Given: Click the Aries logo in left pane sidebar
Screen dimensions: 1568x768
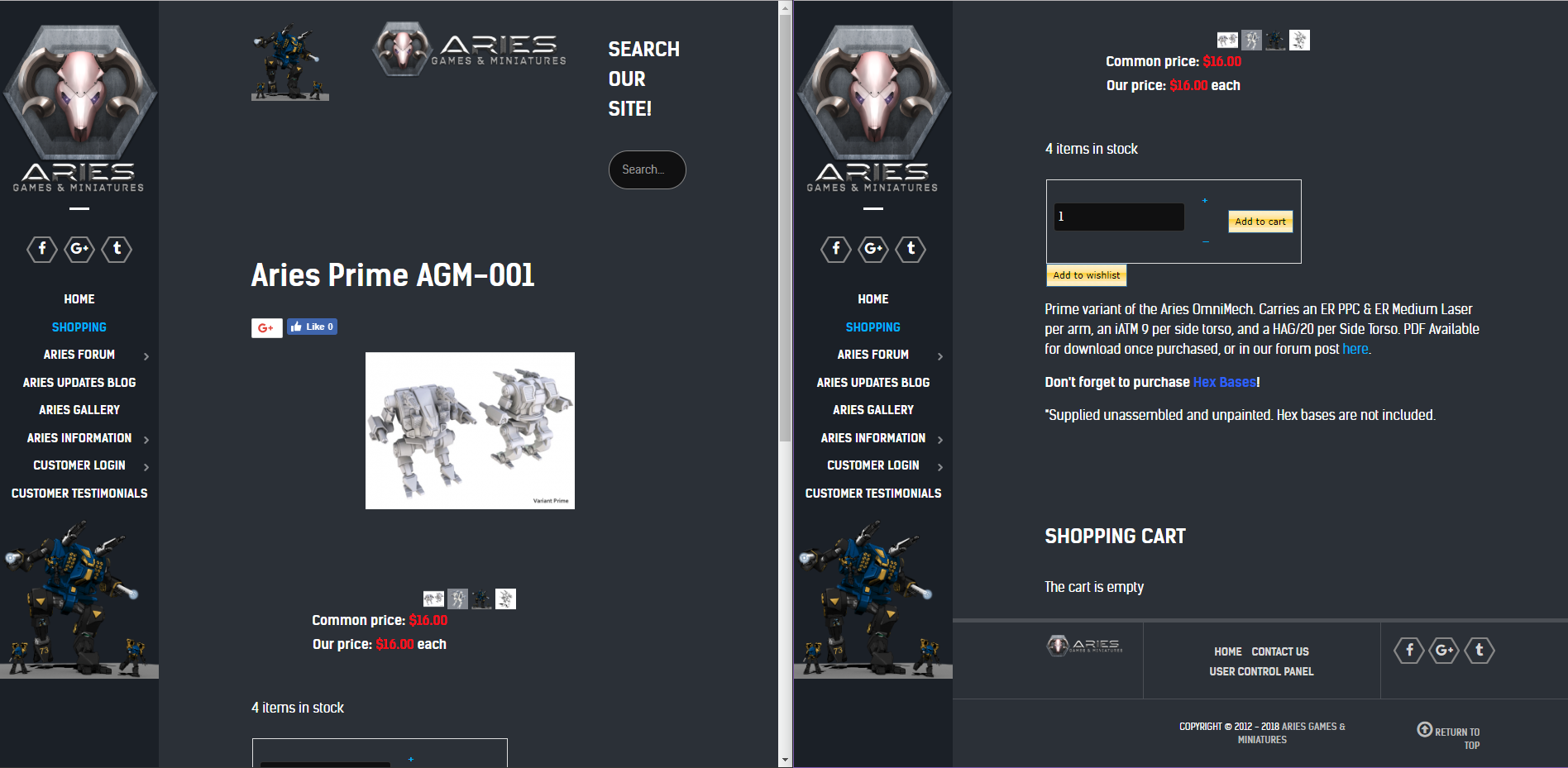Looking at the screenshot, I should (x=79, y=108).
